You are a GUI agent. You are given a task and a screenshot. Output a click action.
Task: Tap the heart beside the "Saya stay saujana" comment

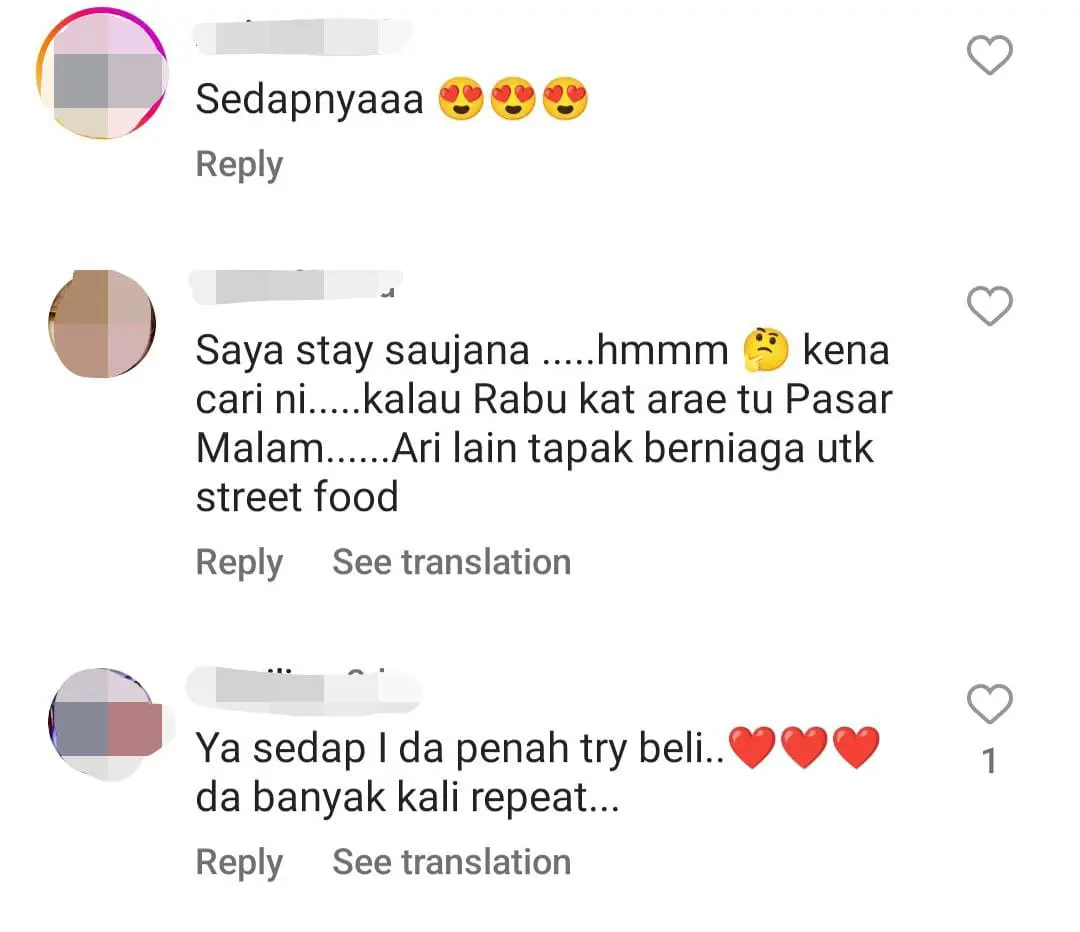coord(990,306)
